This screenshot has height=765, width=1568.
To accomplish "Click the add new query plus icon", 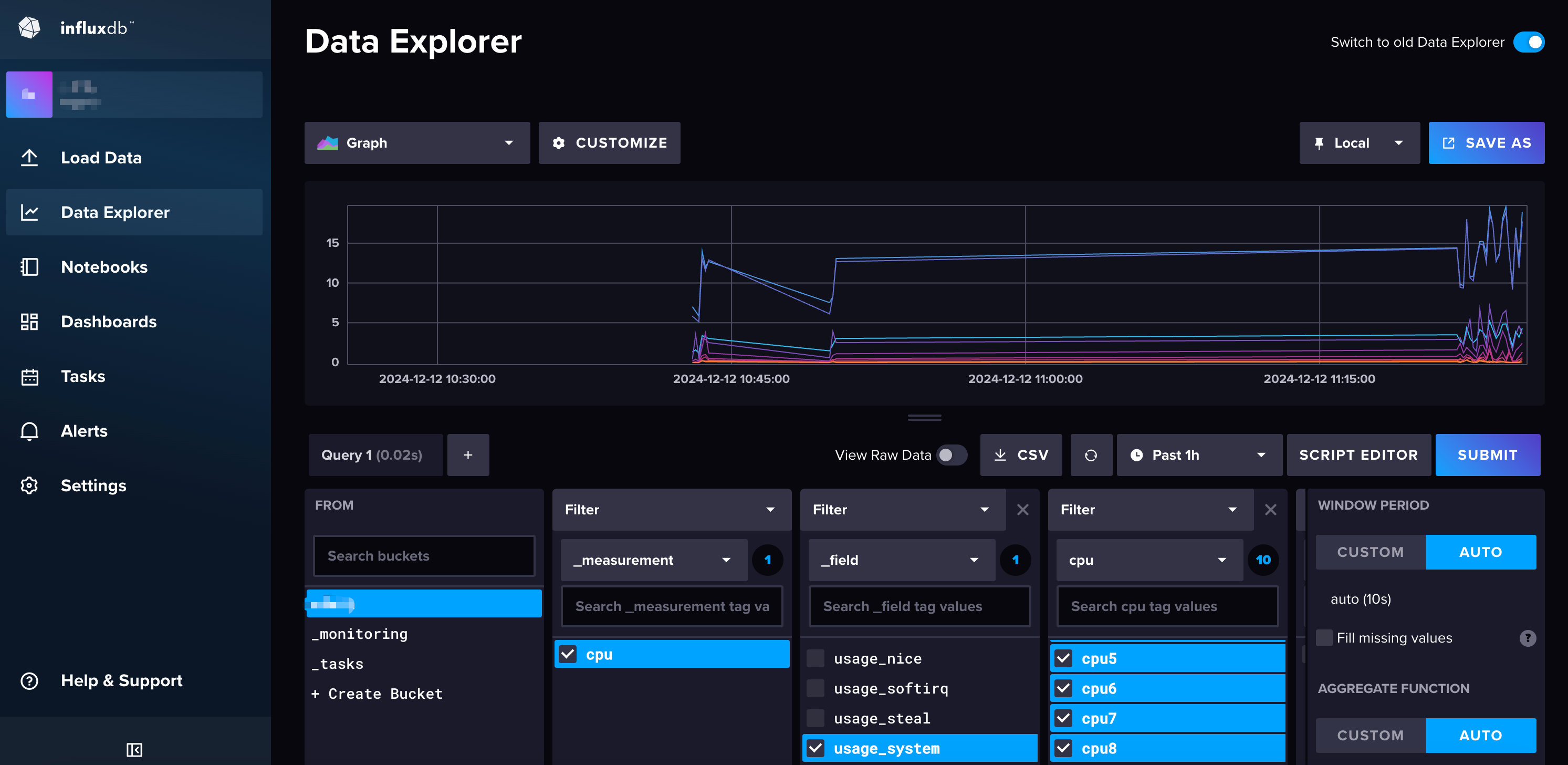I will coord(467,455).
